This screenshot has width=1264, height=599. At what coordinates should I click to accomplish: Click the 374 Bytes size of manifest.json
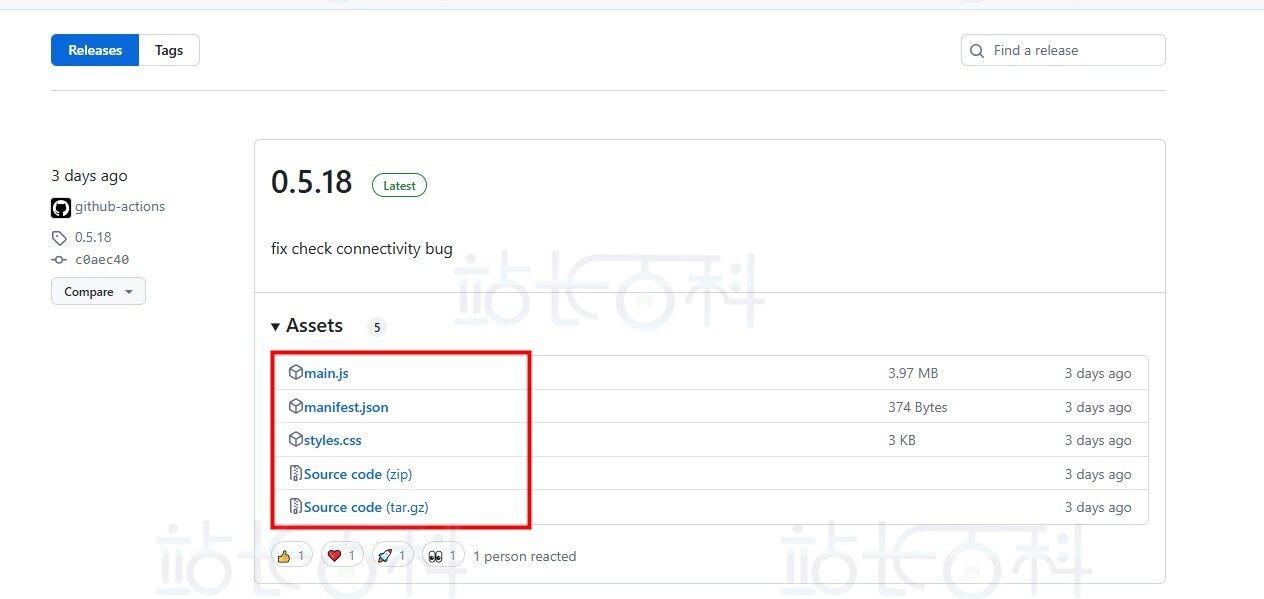coord(918,407)
